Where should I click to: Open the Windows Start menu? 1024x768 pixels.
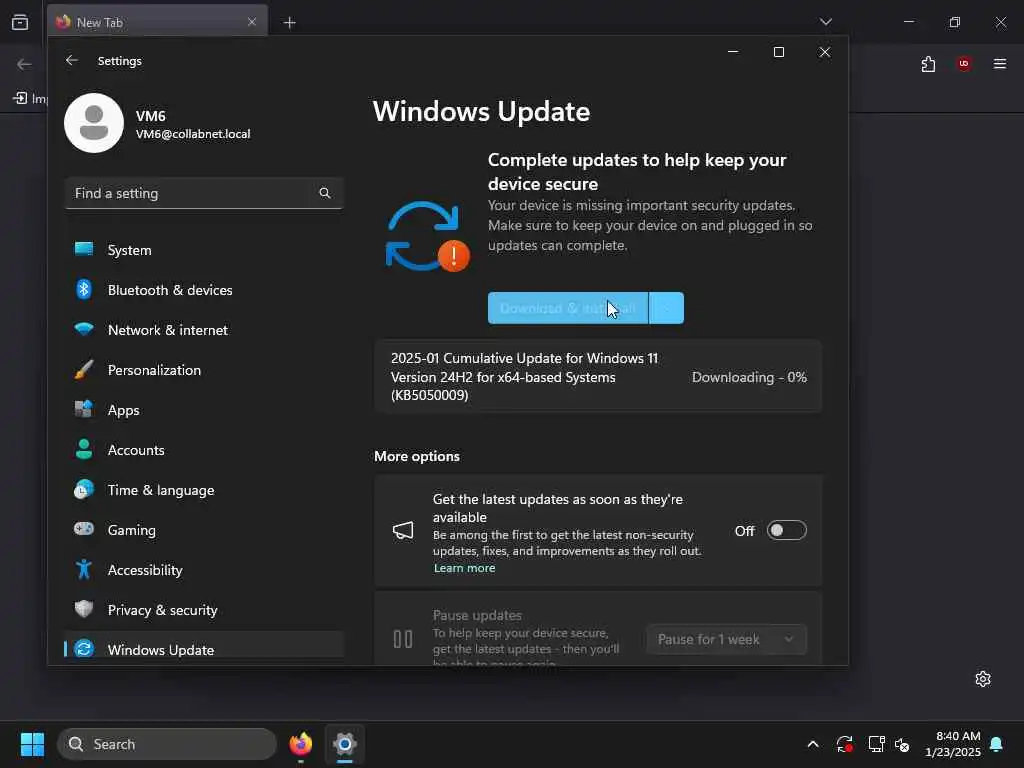(32, 744)
